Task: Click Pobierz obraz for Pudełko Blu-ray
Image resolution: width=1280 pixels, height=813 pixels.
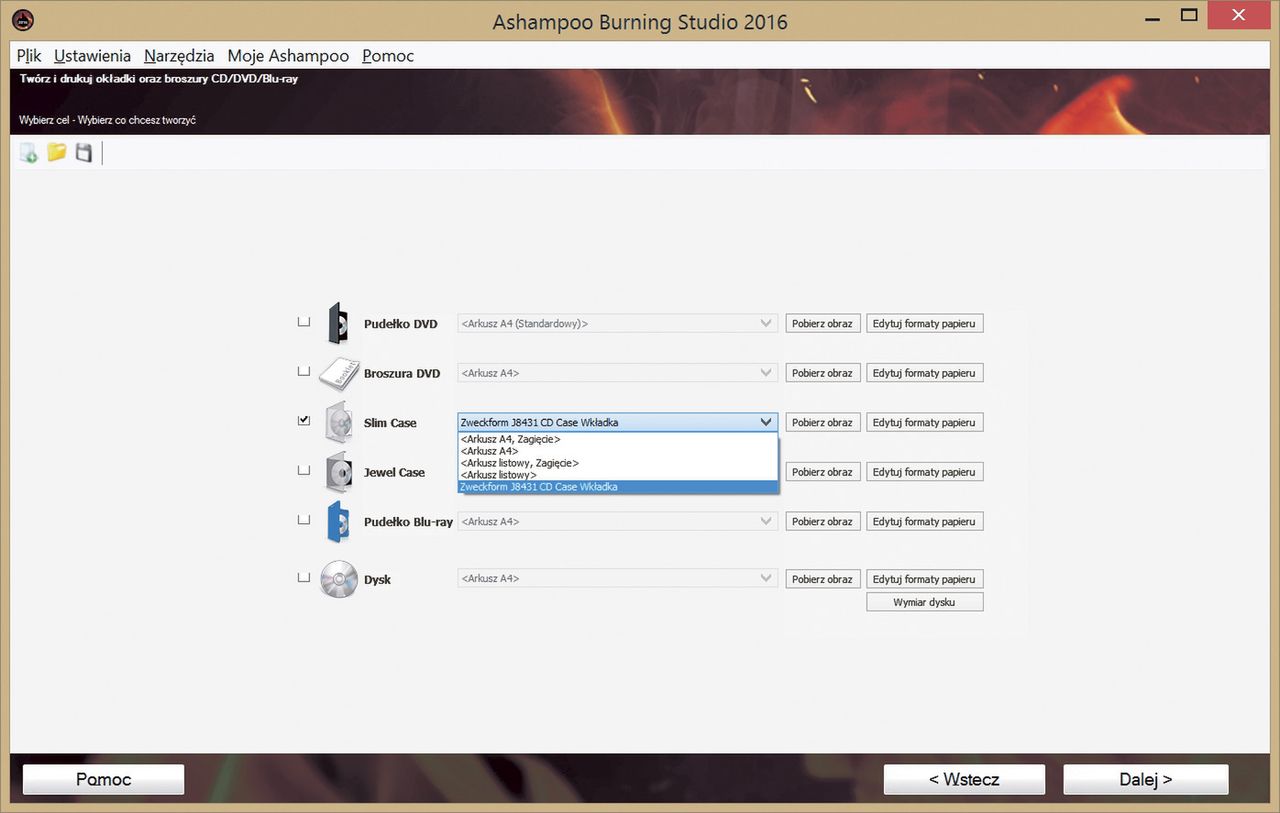Action: pos(823,521)
